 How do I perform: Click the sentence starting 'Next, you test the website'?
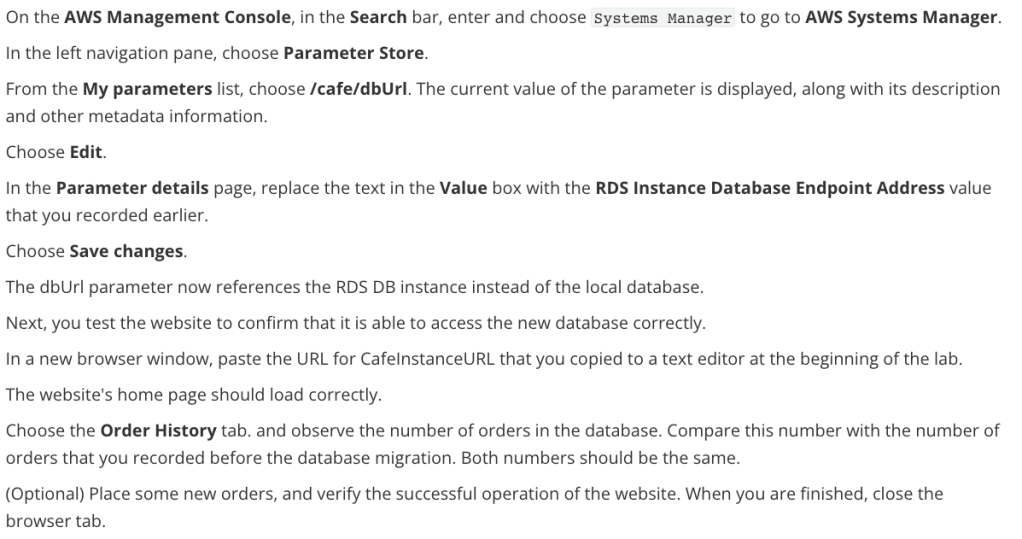(x=355, y=323)
